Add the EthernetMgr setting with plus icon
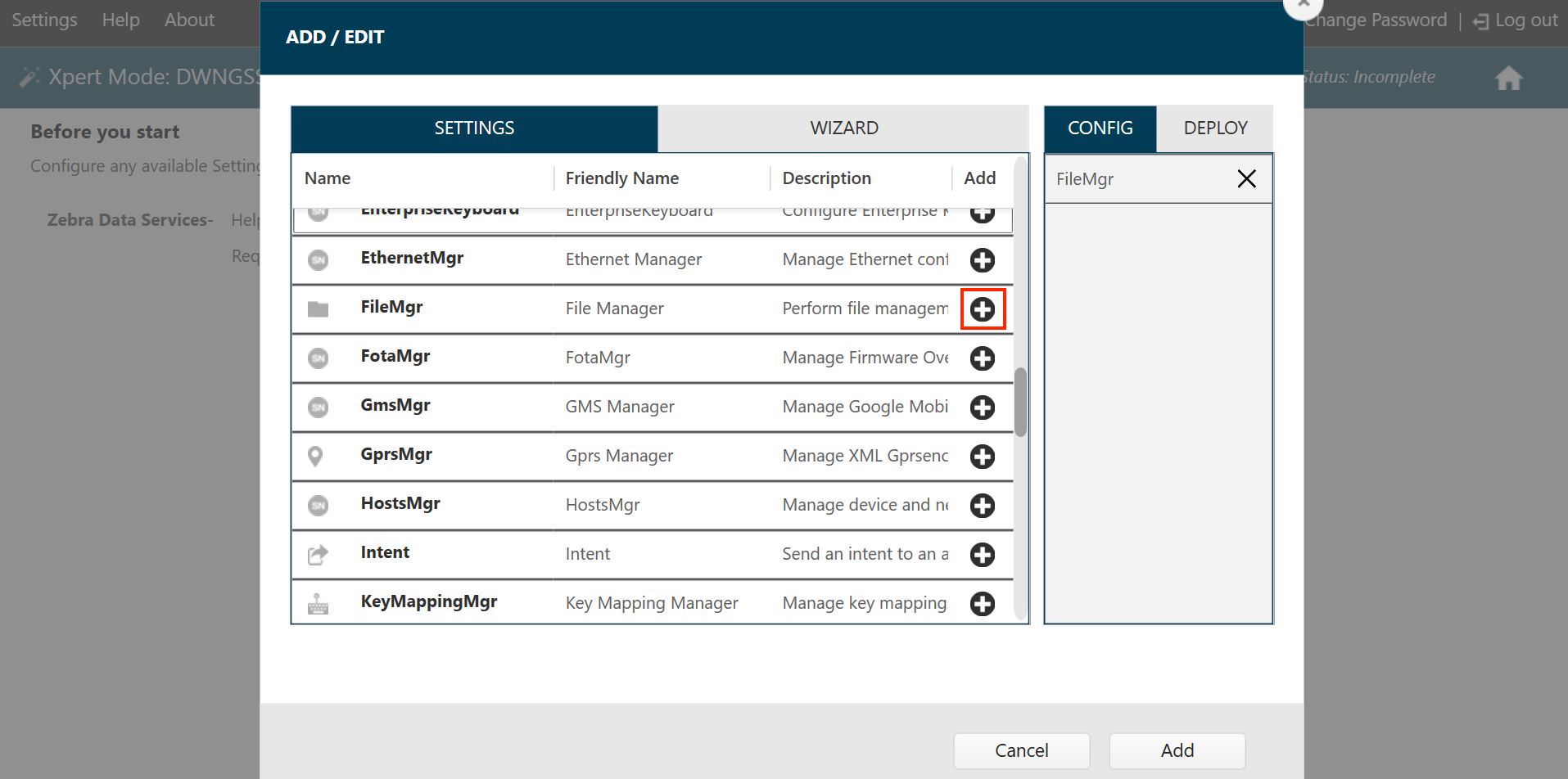Viewport: 1568px width, 779px height. point(982,260)
